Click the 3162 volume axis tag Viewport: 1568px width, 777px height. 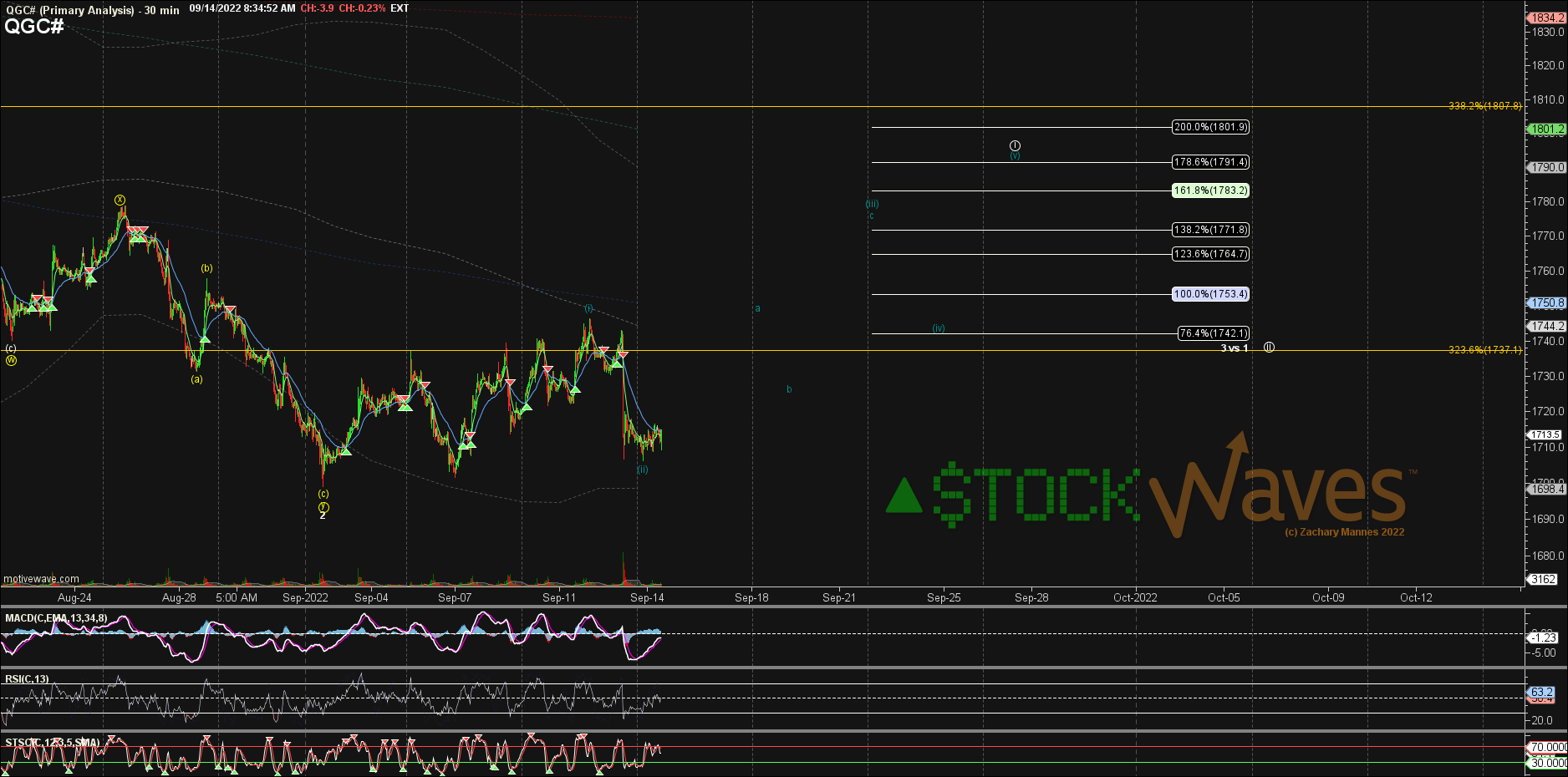coord(1543,579)
